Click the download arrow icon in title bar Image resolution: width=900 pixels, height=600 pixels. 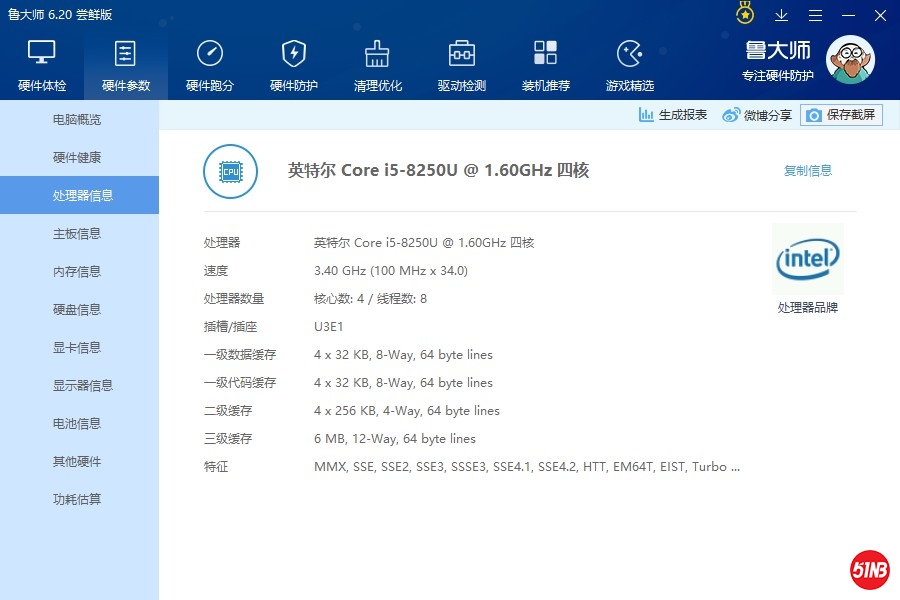click(782, 15)
